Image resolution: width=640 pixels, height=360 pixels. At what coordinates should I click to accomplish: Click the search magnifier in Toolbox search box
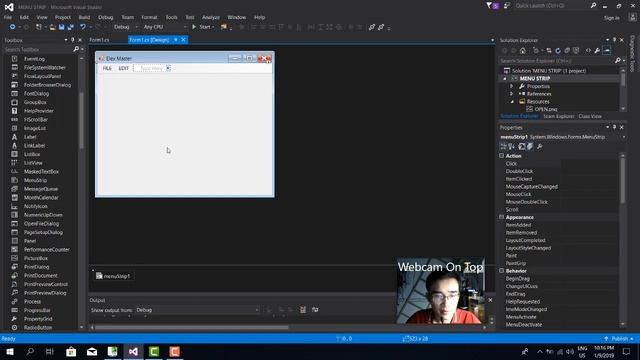76,49
